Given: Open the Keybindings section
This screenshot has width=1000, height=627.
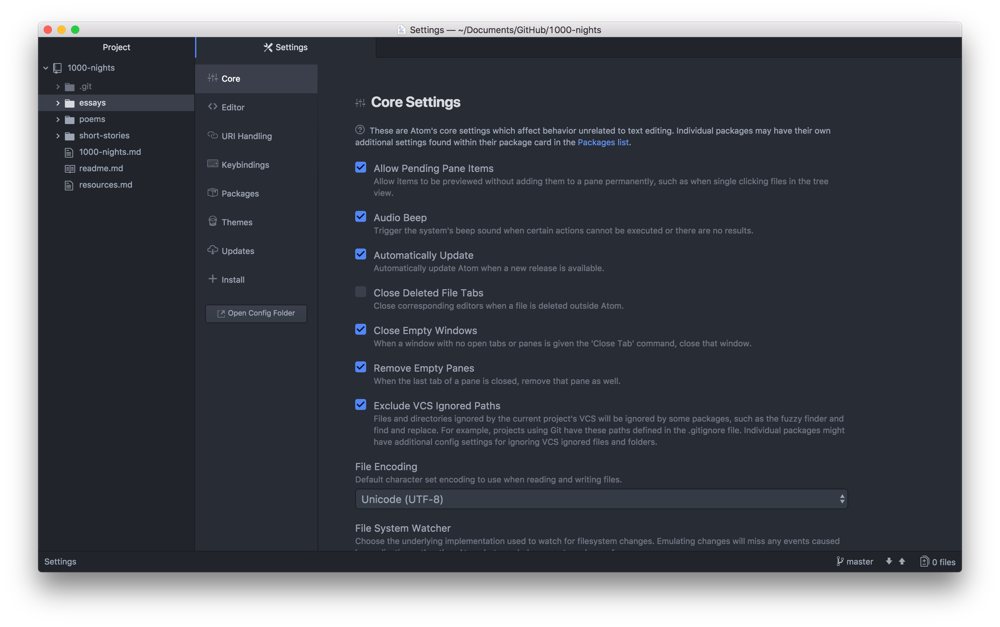Looking at the screenshot, I should tap(256, 165).
